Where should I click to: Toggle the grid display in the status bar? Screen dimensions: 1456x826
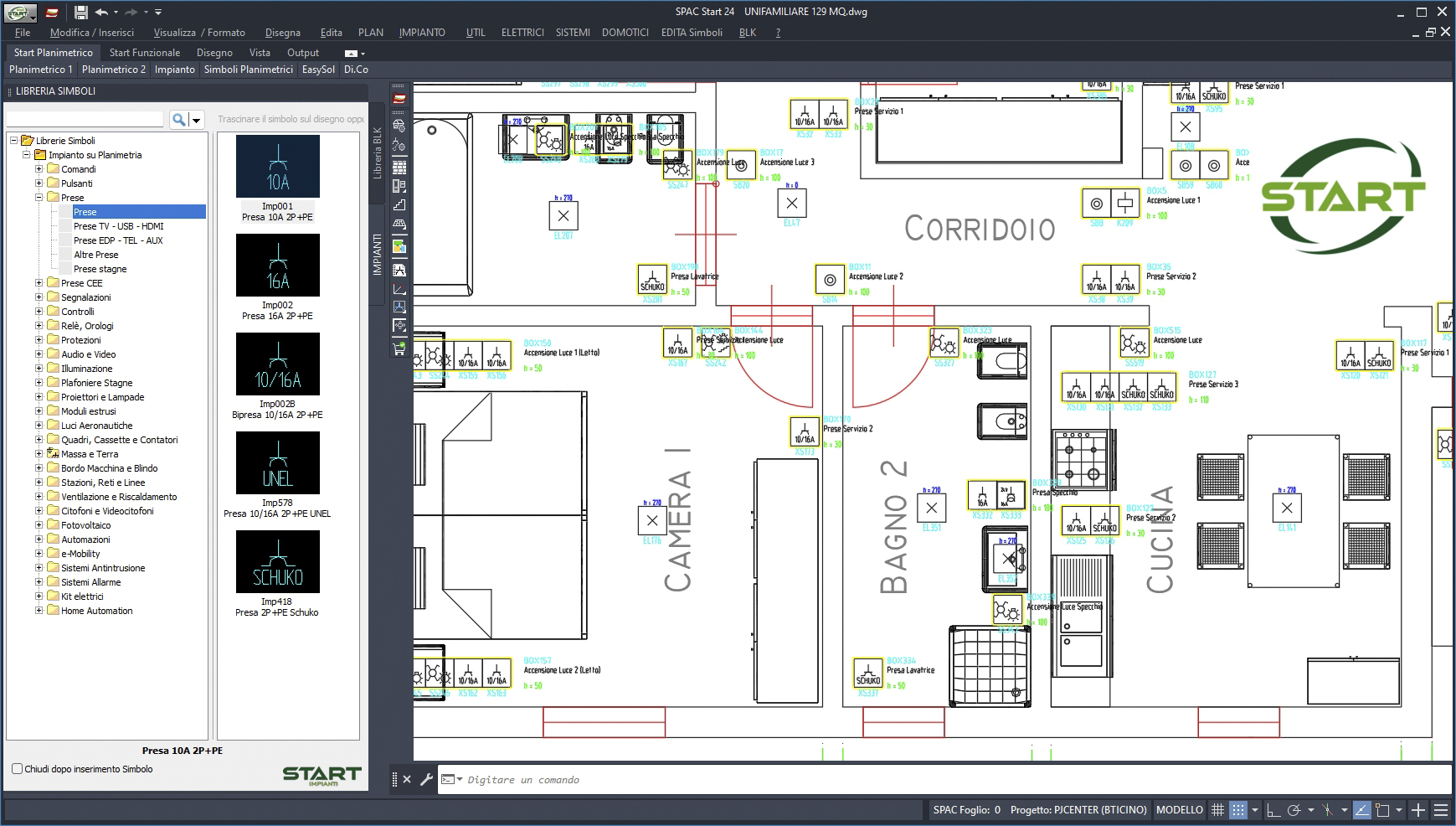click(x=1217, y=810)
